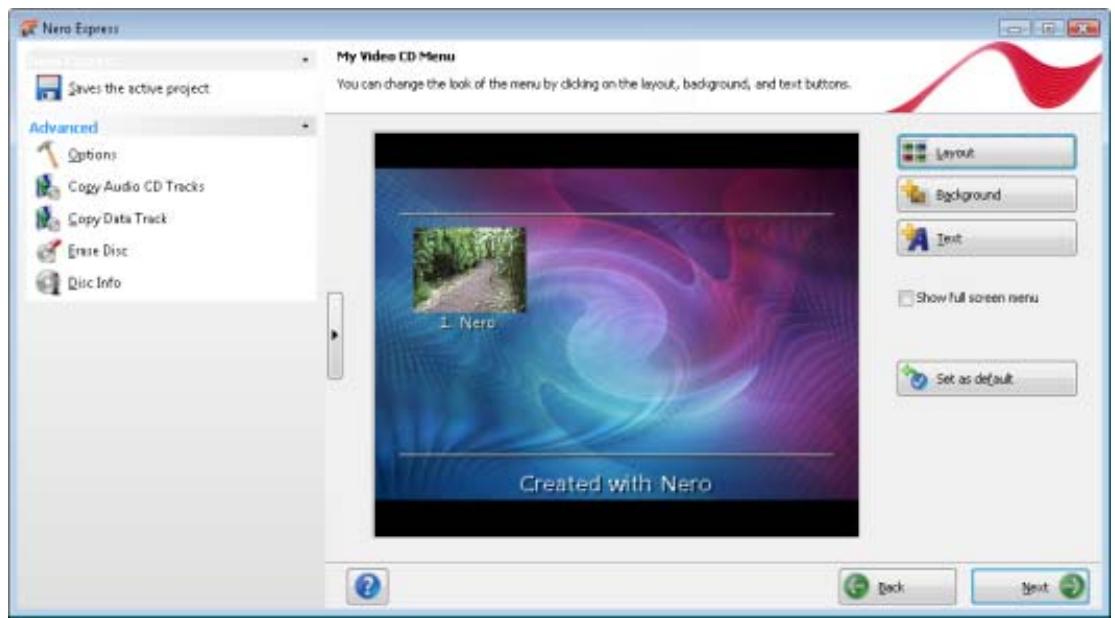Viewport: 1115px width, 618px height.
Task: Select Erase Disc entry
Action: 97,250
